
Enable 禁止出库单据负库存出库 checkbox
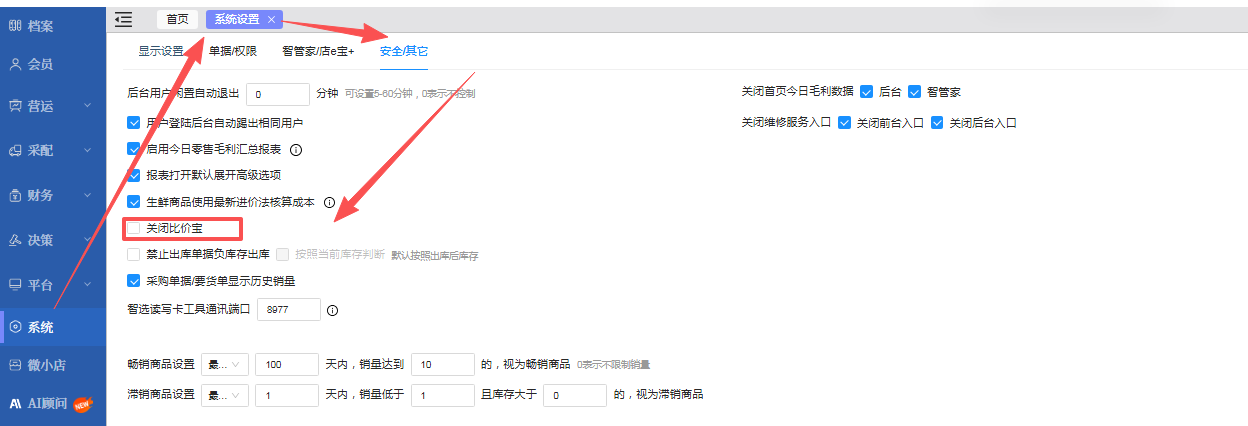(134, 255)
